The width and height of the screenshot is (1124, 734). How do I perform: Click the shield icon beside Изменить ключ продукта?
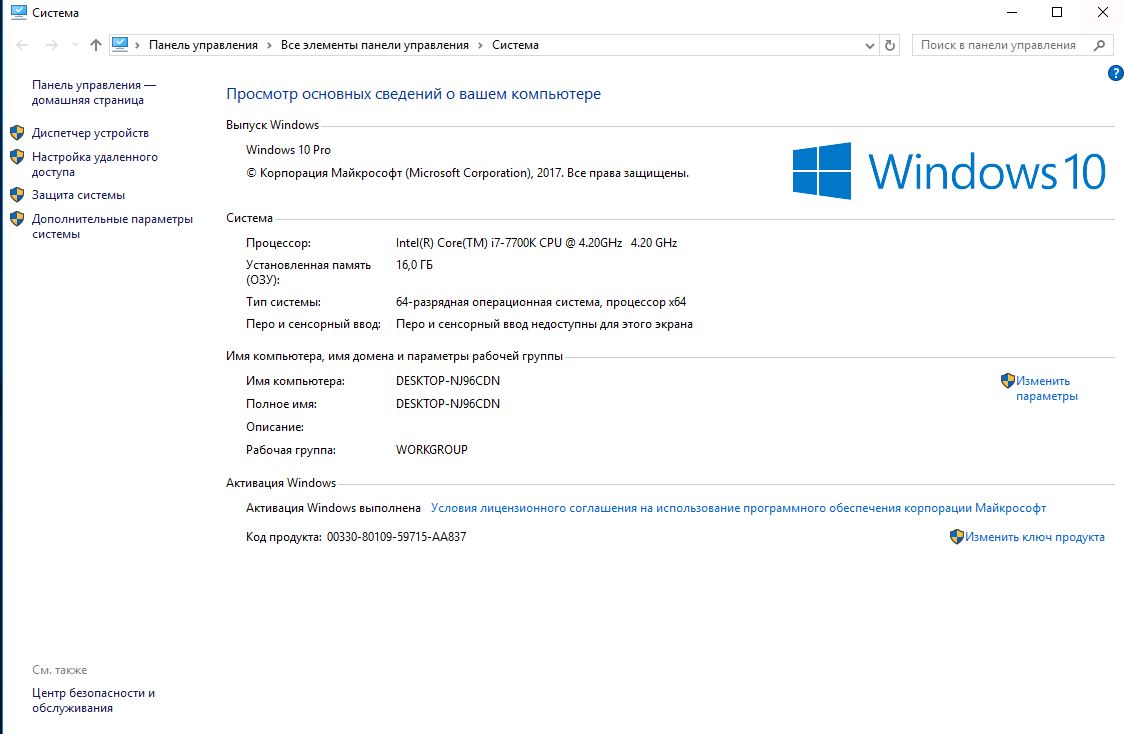[x=956, y=537]
